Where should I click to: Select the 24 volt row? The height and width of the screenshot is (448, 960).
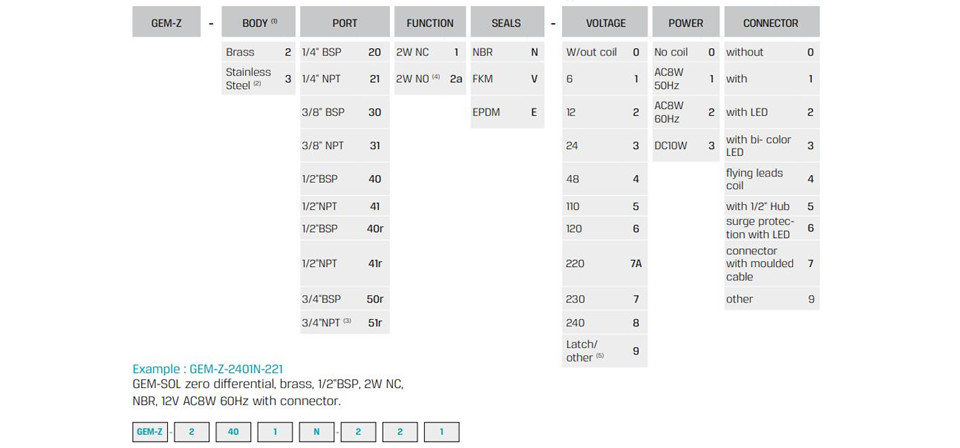click(x=604, y=146)
